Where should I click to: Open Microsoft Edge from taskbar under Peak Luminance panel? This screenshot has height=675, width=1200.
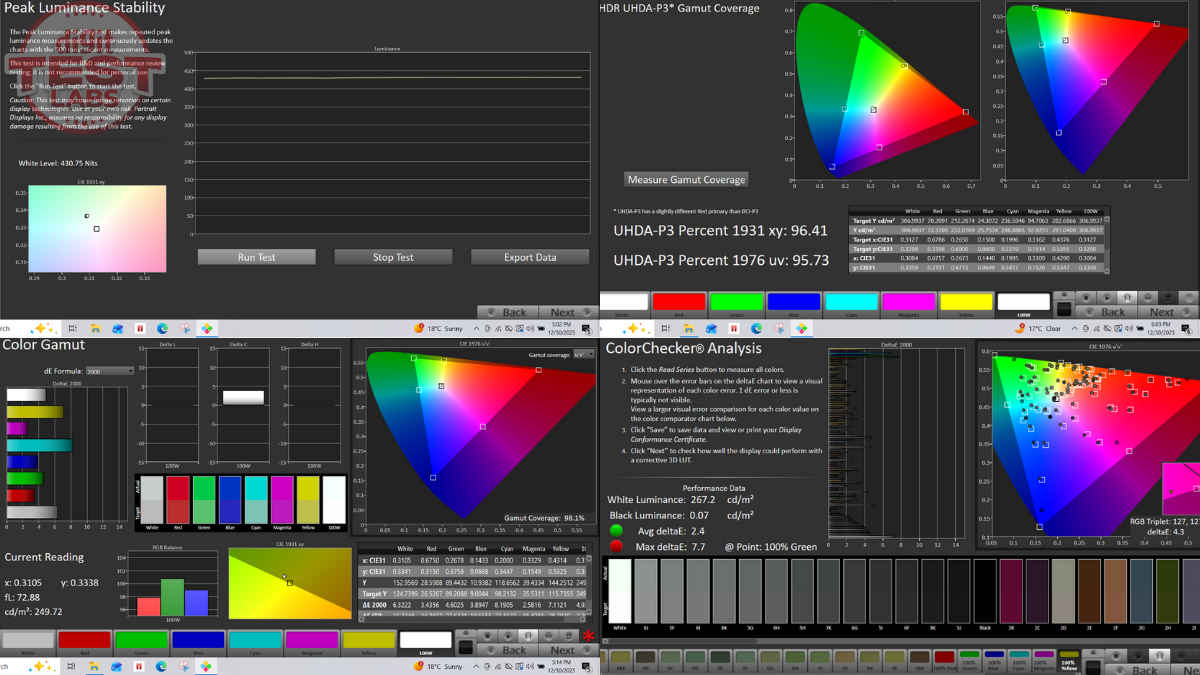tap(161, 328)
